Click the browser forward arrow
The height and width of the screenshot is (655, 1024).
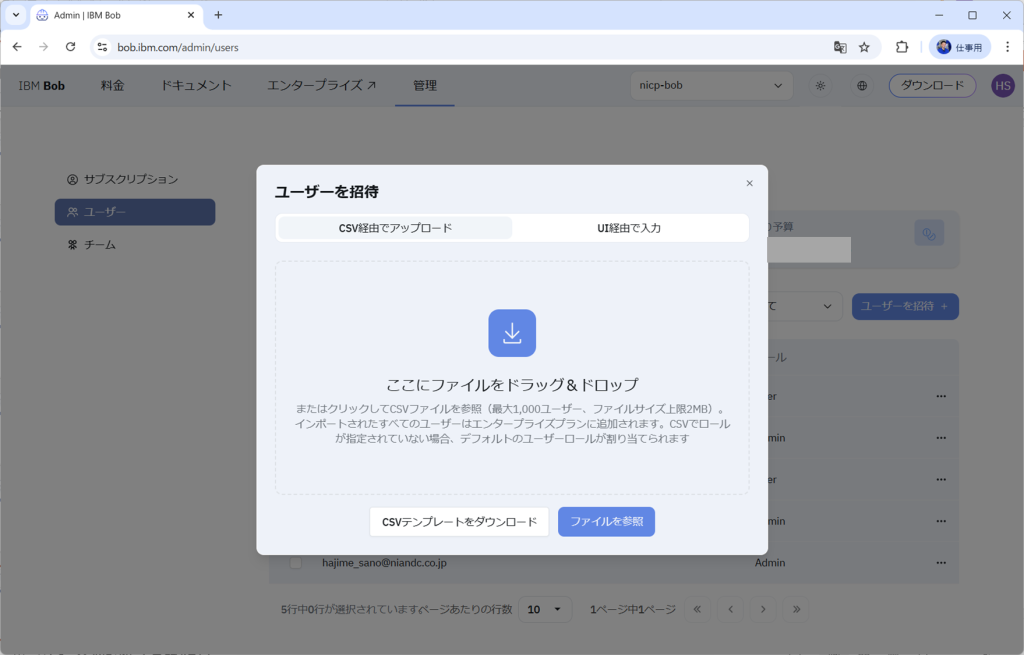[44, 47]
